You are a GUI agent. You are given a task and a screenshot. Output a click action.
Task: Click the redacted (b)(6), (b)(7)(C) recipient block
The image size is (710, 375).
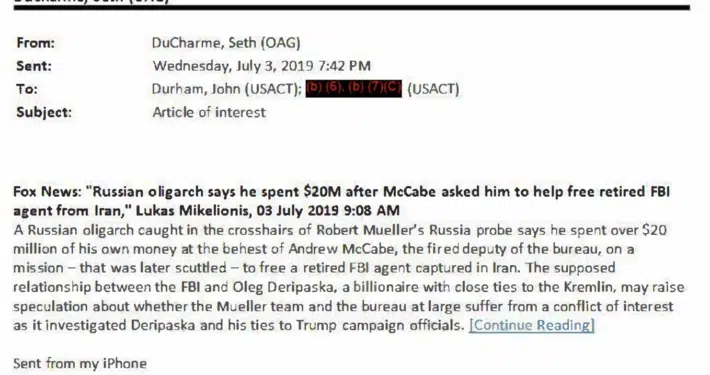pyautogui.click(x=354, y=88)
